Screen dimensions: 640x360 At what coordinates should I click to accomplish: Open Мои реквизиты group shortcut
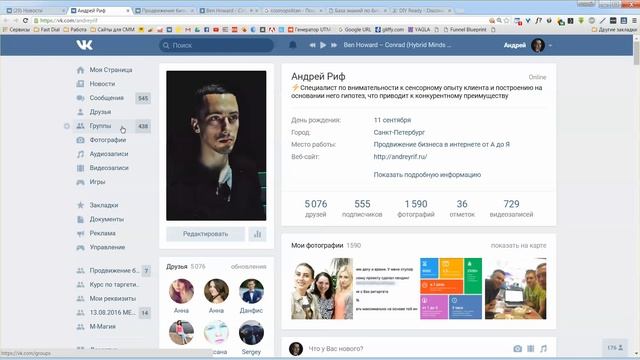tap(112, 299)
